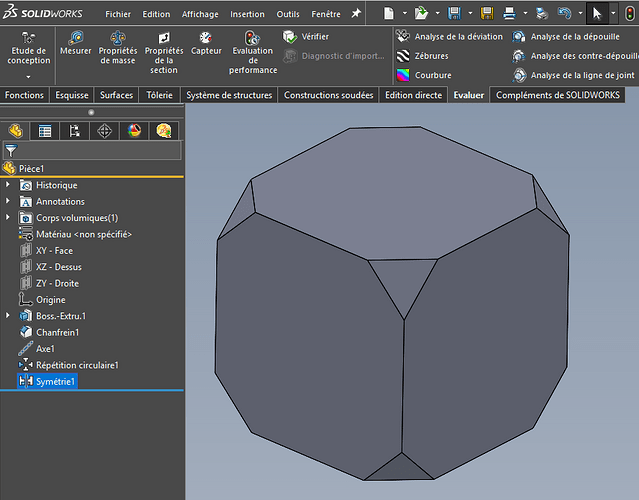Select the Symétrie1 feature
This screenshot has width=639, height=500.
[47, 381]
